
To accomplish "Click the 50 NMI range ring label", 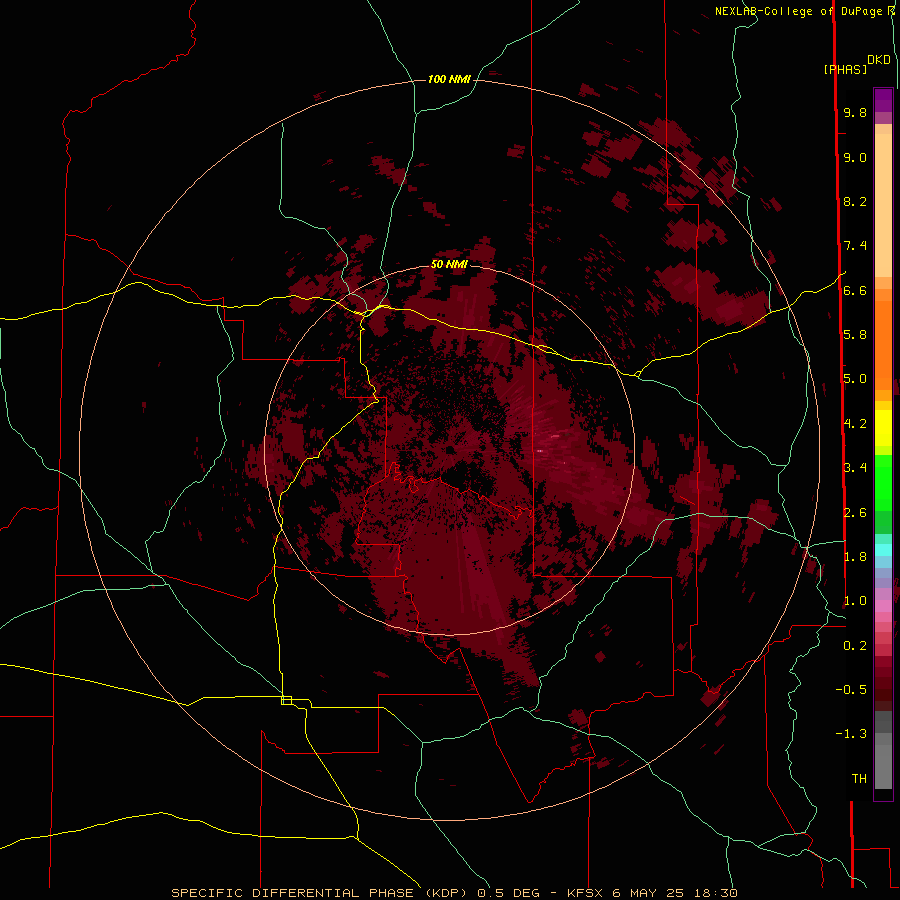I will coord(449,264).
